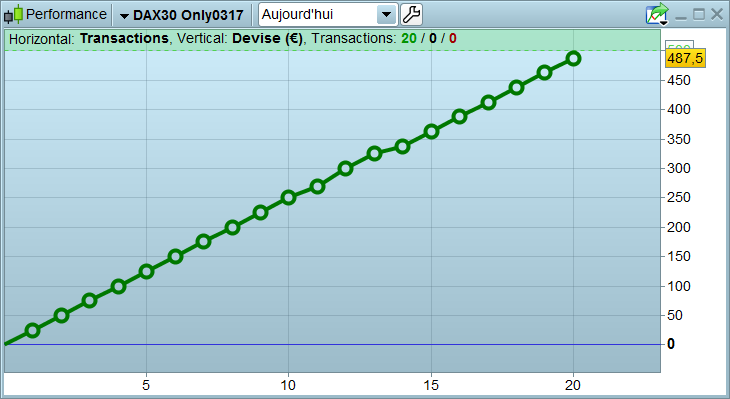Open the Aujourd'hui period dropdown
This screenshot has width=730, height=399.
328,14
